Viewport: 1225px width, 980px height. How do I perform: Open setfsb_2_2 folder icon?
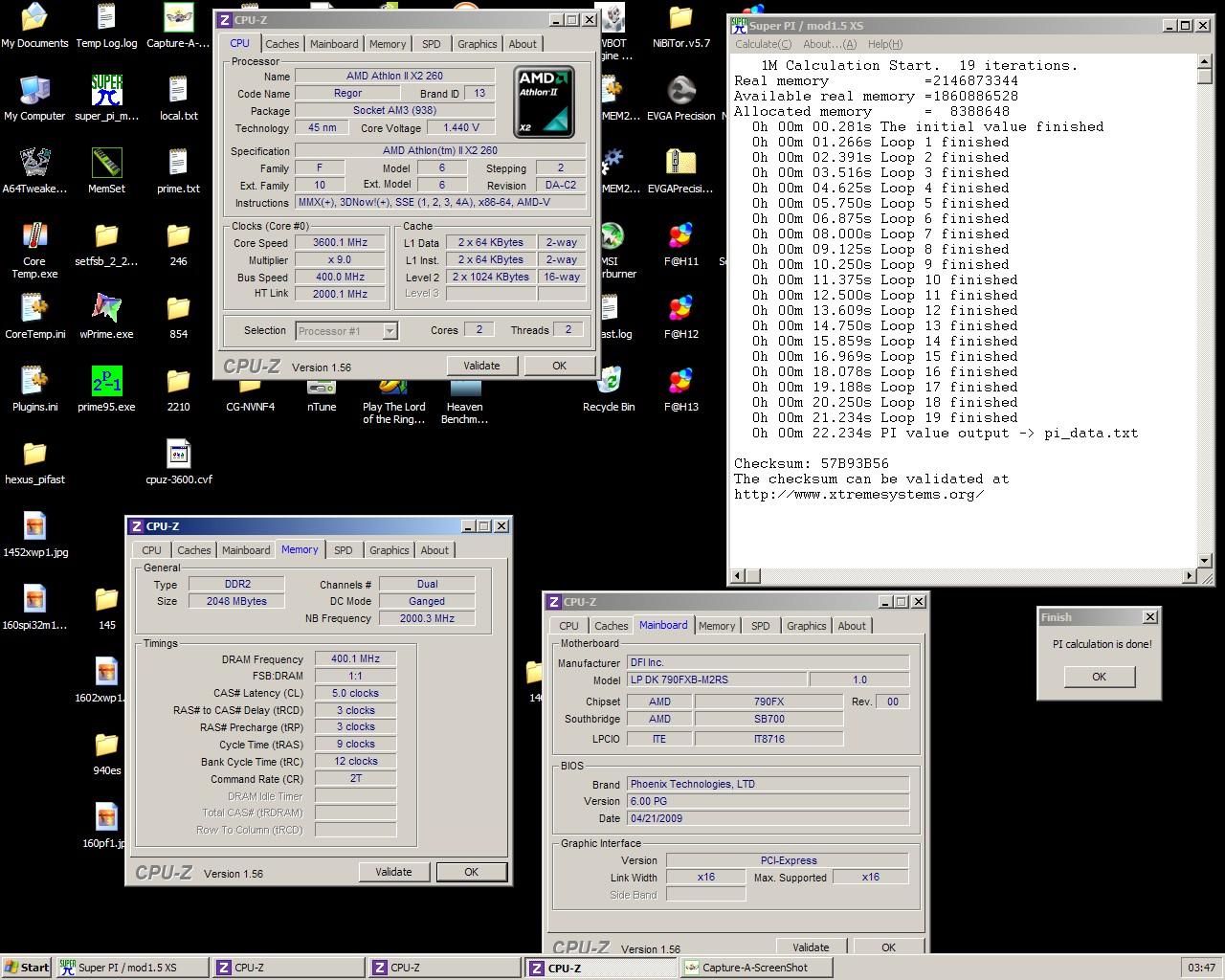[106, 244]
